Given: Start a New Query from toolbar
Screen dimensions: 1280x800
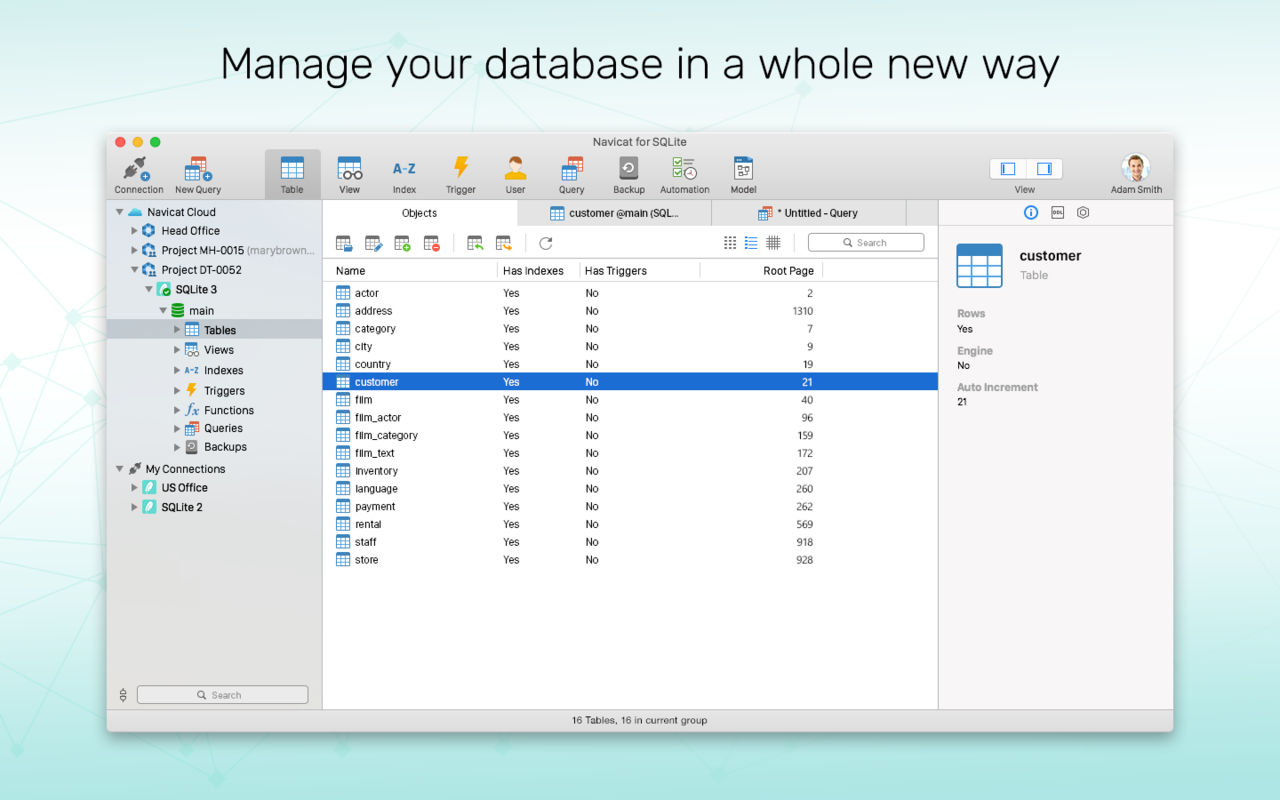Looking at the screenshot, I should tap(198, 175).
